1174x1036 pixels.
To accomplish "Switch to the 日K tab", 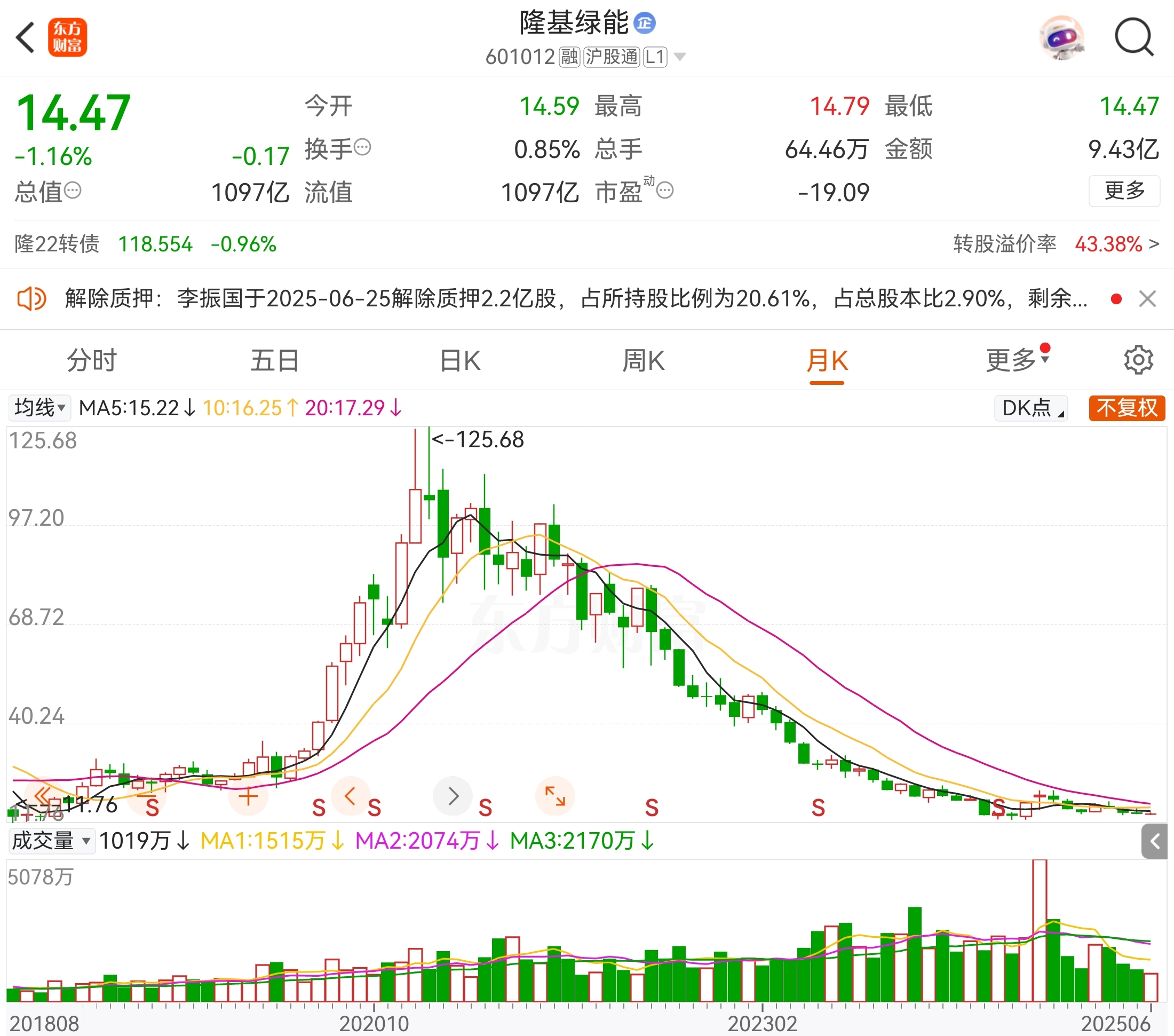I will (460, 361).
